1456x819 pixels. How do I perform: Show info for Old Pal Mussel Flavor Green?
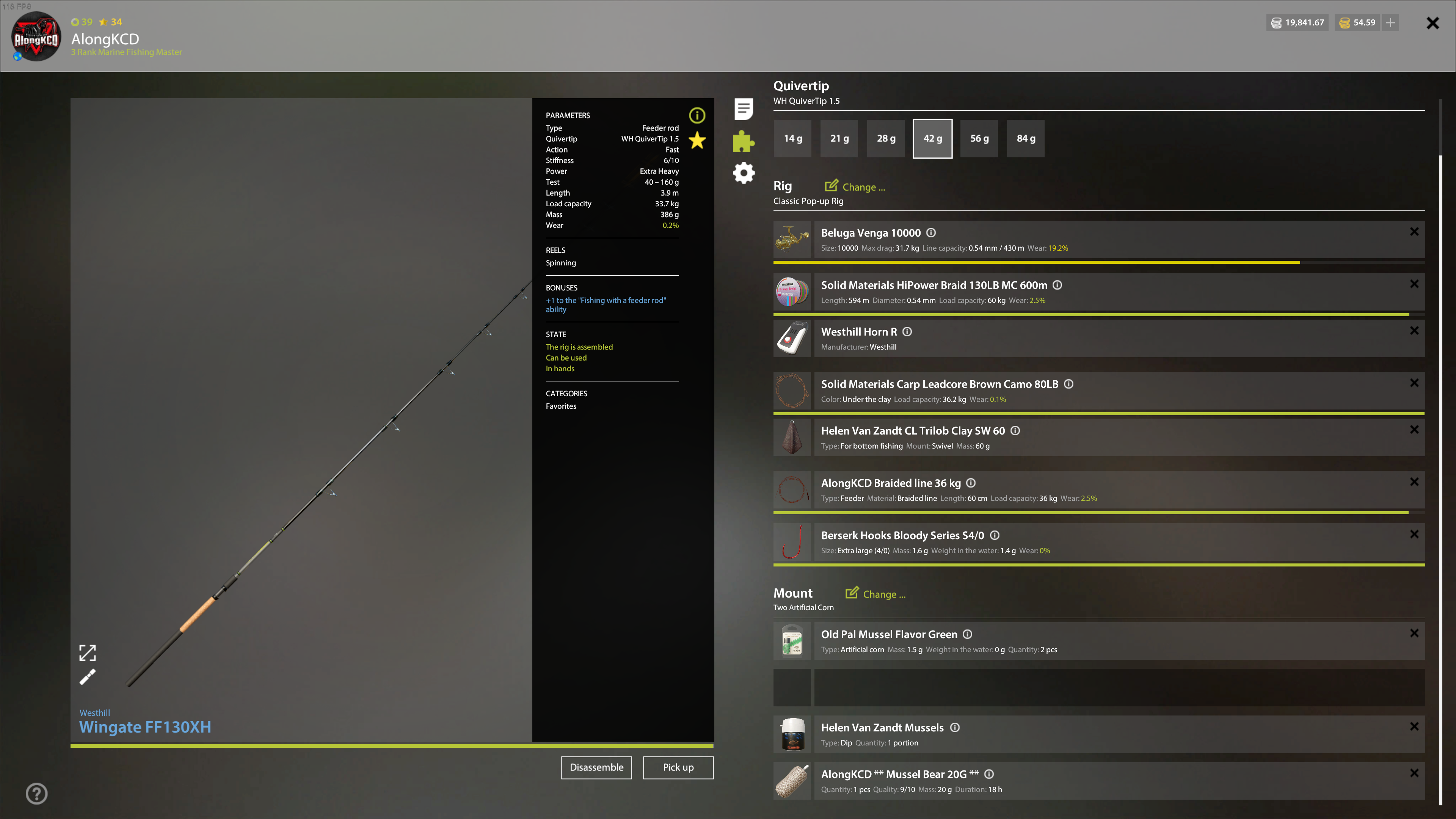(968, 634)
